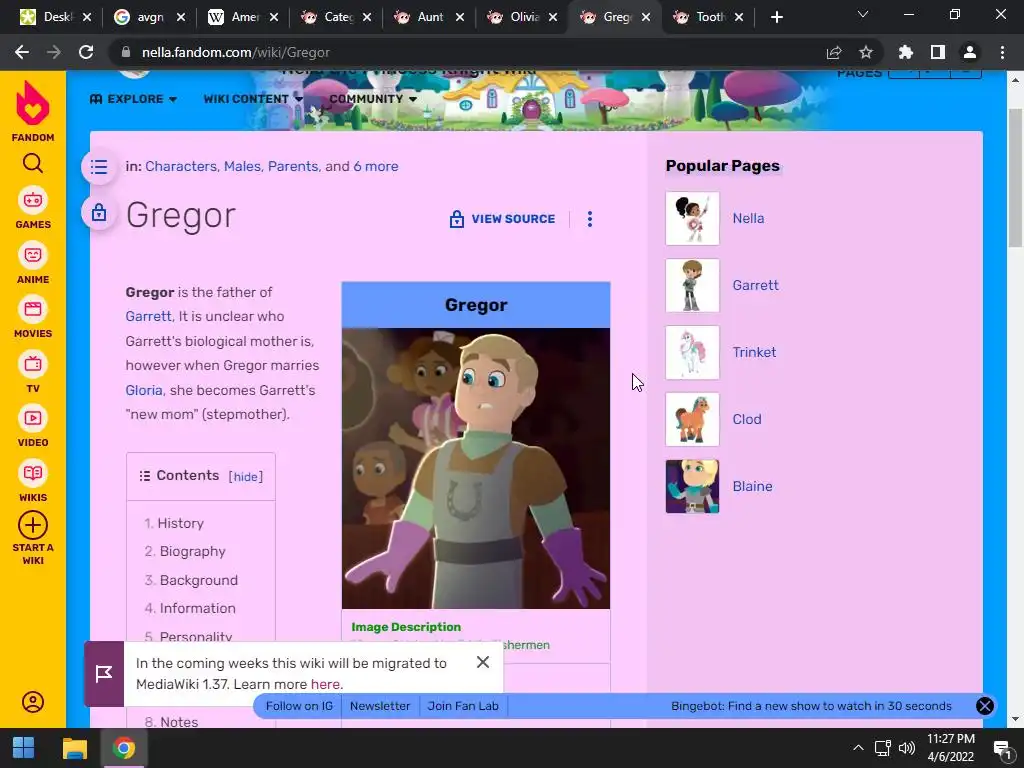Open a new browser tab
Image resolution: width=1024 pixels, height=768 pixels.
pos(776,17)
